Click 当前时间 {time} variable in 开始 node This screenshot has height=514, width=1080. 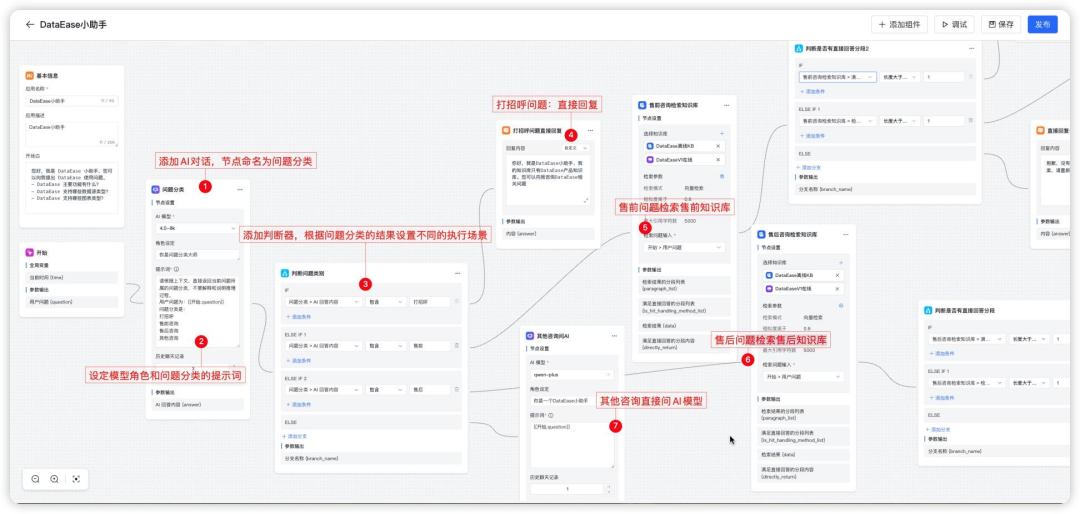(72, 277)
